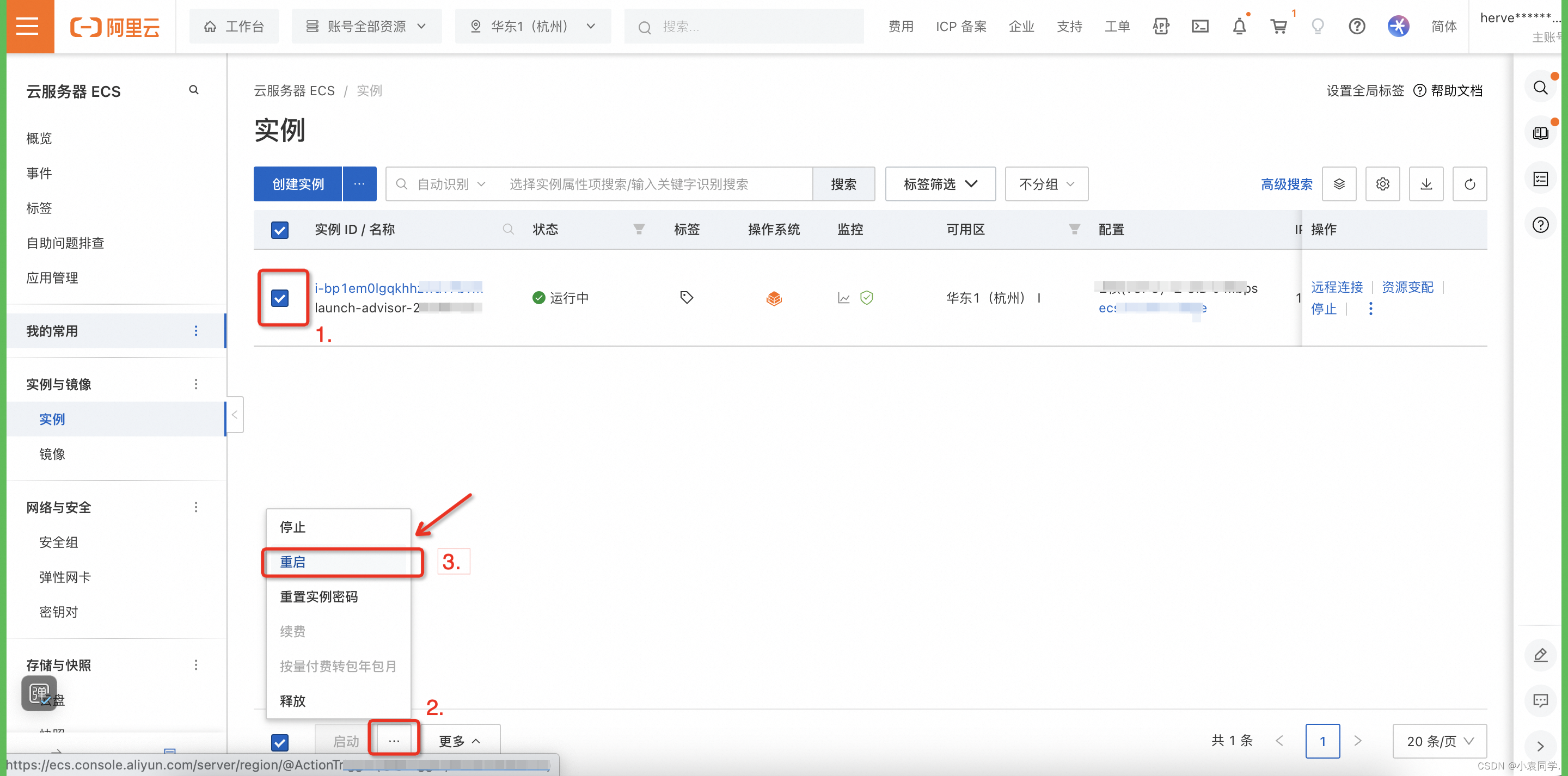This screenshot has width=1568, height=776.
Task: Toggle select-all checkbox in table header
Action: tap(280, 230)
